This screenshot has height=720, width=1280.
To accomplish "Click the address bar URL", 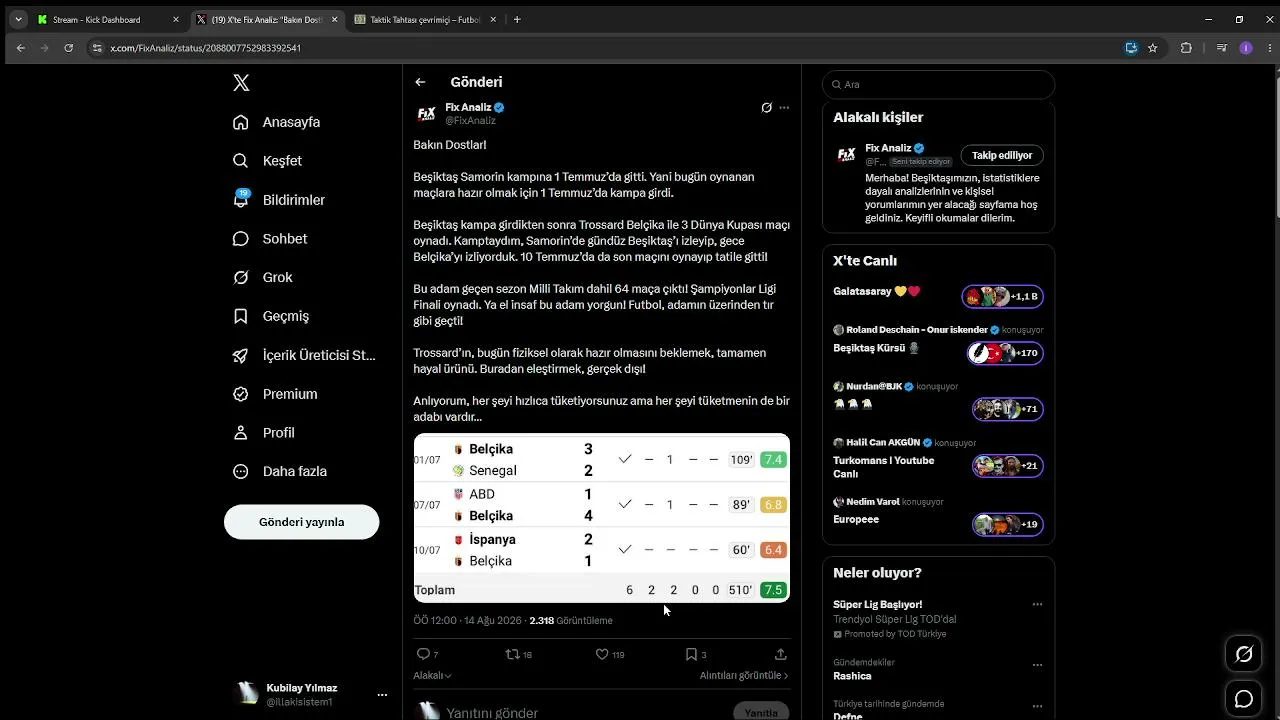I will (x=205, y=48).
